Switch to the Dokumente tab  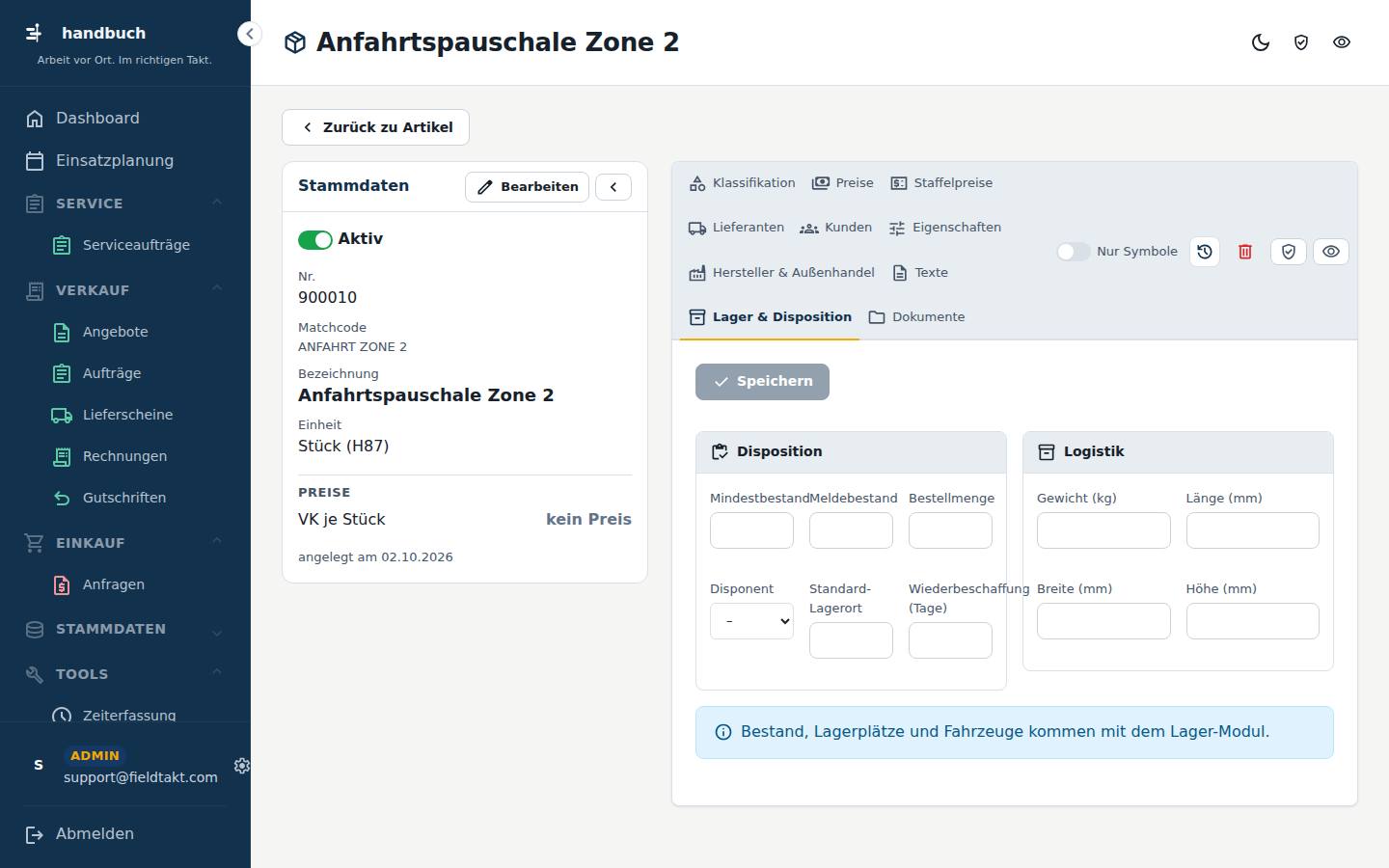point(916,317)
